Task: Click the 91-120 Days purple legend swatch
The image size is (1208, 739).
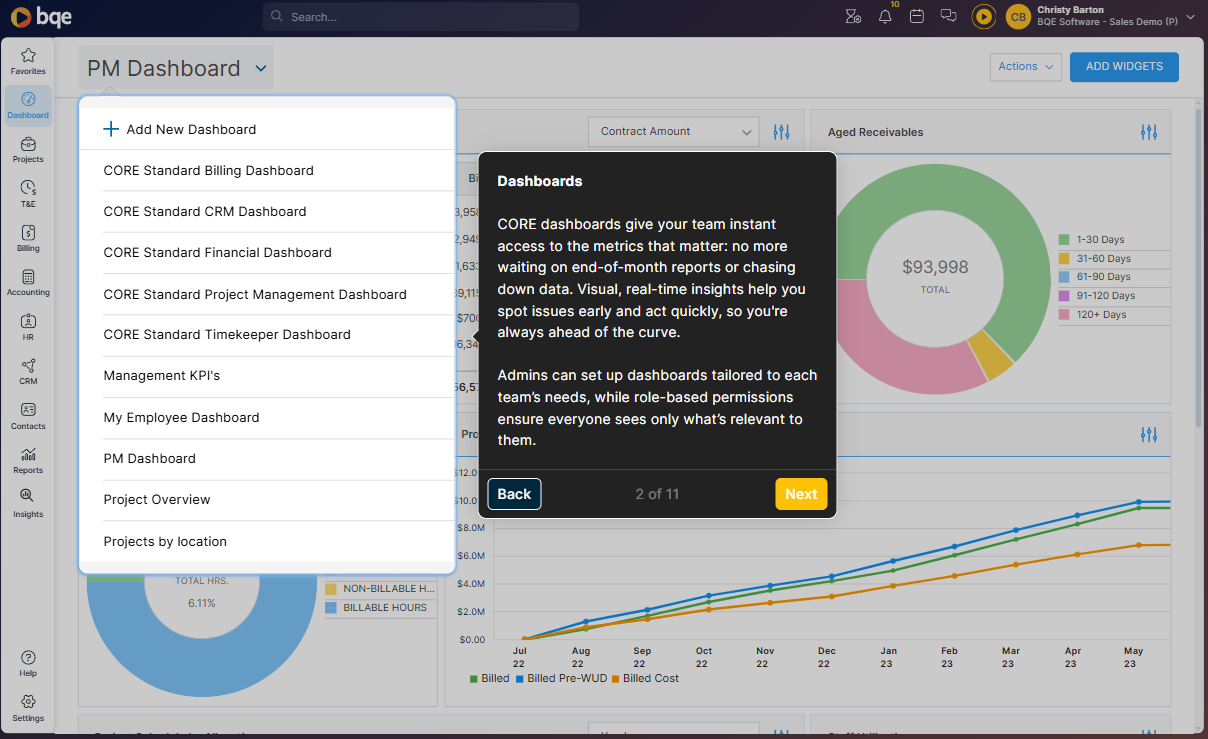Action: tap(1064, 296)
